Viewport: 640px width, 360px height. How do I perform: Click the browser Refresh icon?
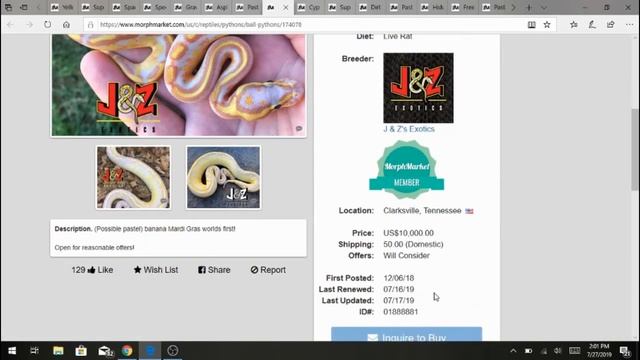[48, 24]
